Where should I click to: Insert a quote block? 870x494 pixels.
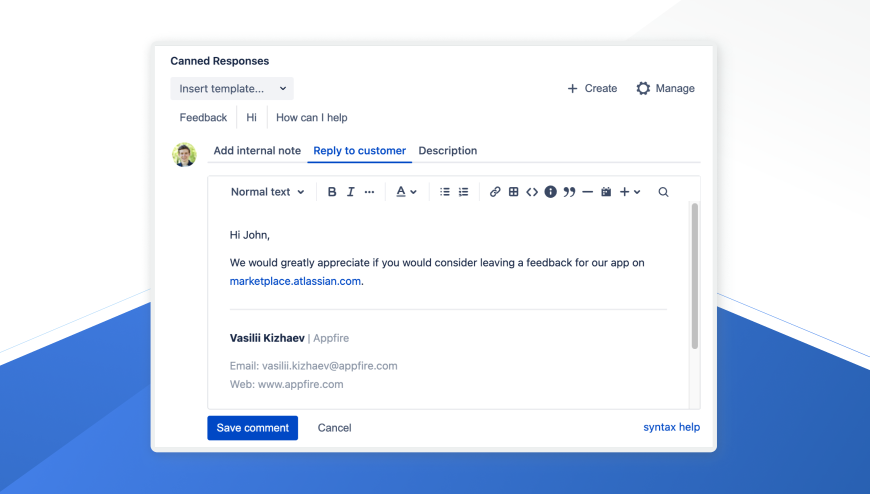coord(569,192)
